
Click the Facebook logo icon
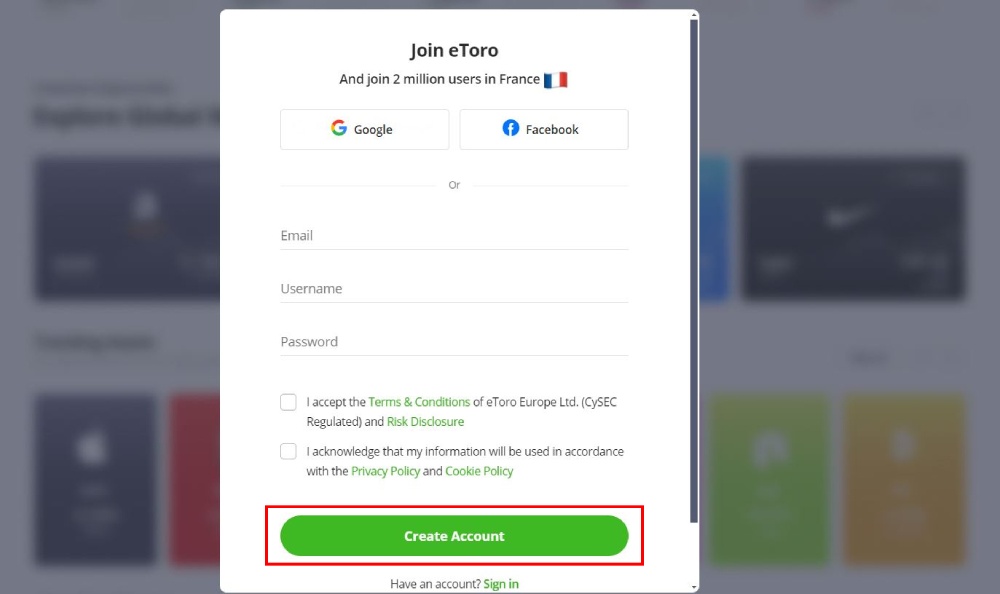coord(511,128)
